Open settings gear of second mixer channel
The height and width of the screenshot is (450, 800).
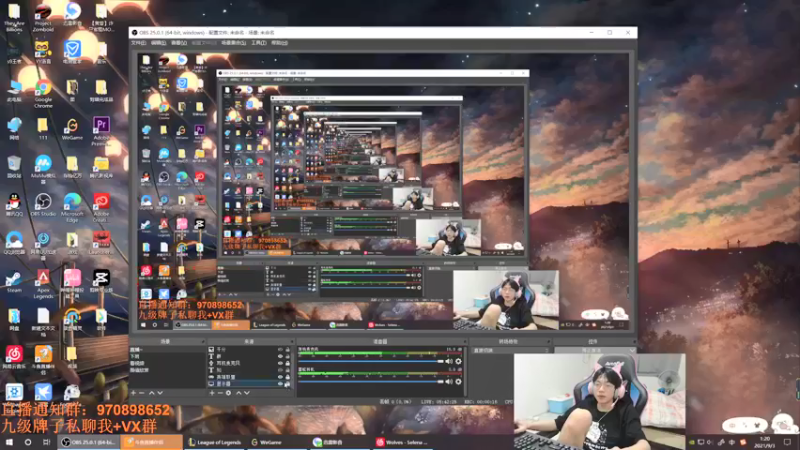click(x=459, y=381)
